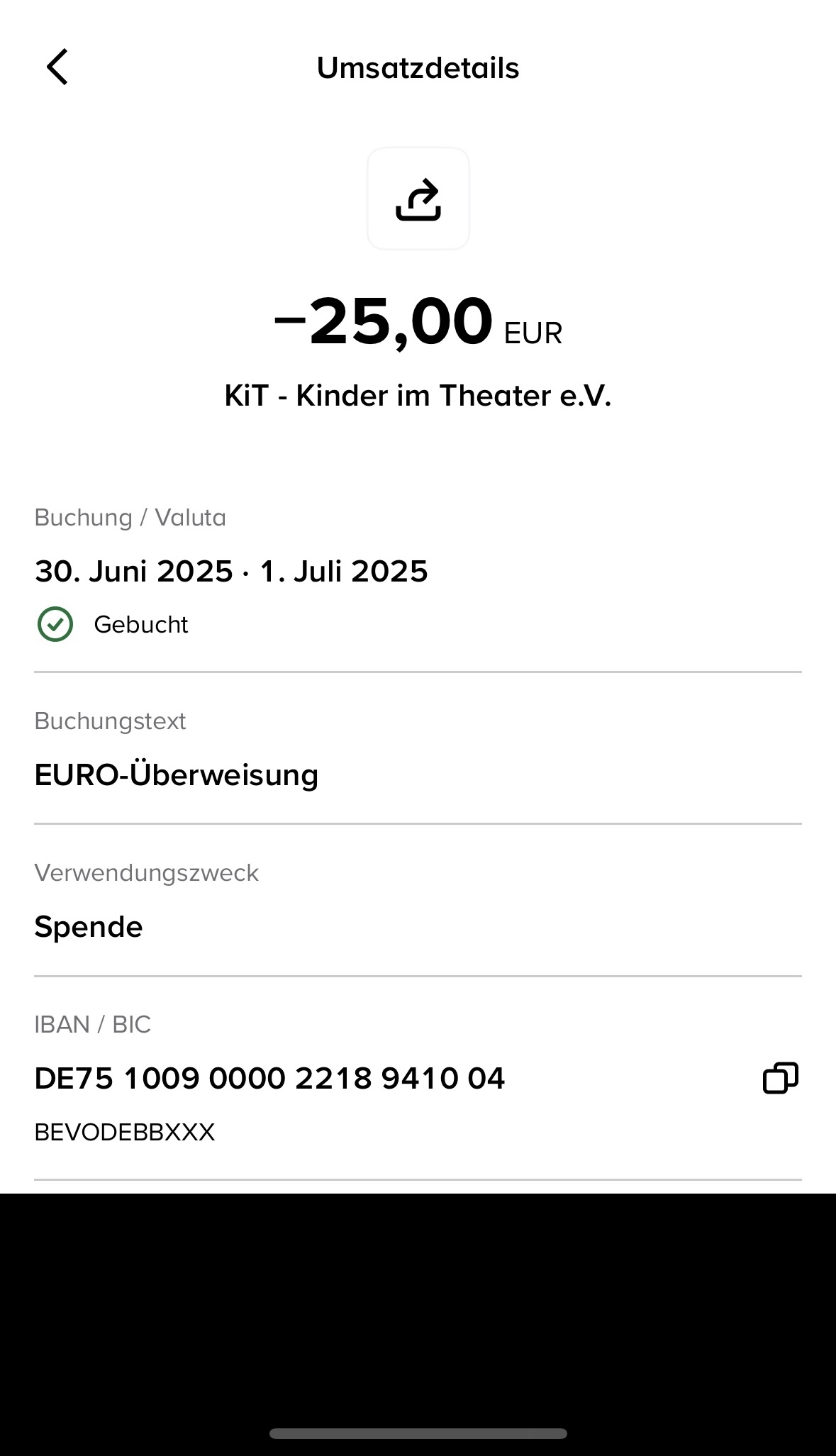The image size is (836, 1456).
Task: Select the Spende purpose text
Action: [x=89, y=927]
